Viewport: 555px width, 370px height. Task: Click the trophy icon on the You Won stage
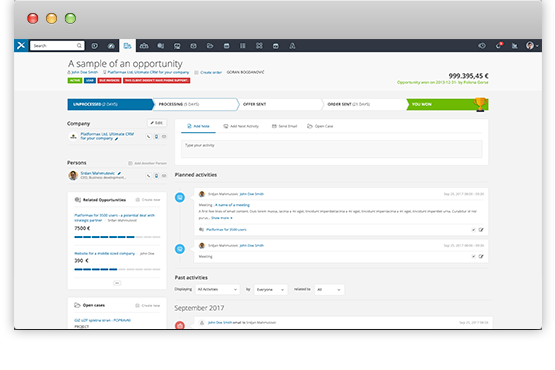[480, 104]
